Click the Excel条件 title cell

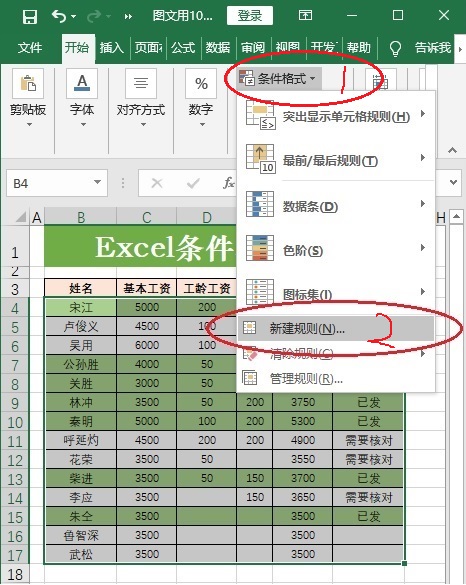point(140,246)
